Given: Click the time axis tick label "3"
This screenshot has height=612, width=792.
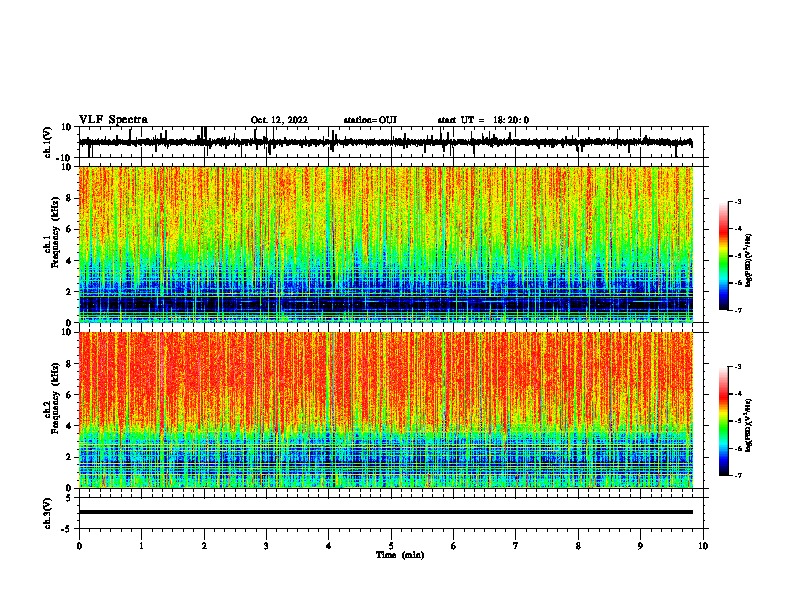Looking at the screenshot, I should point(266,546).
